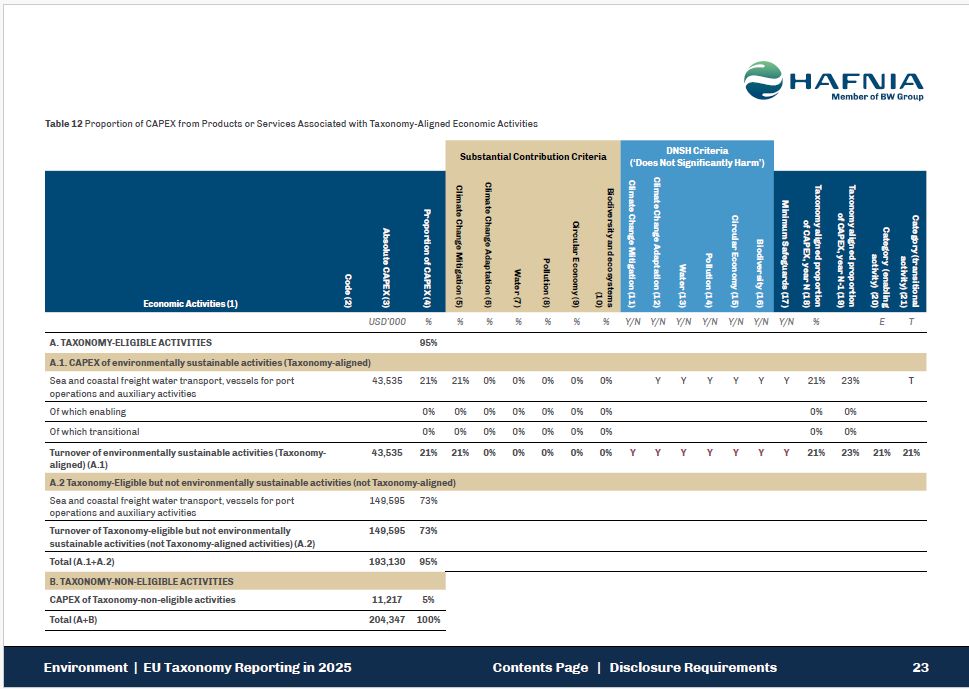
Task: Click the Total (A+B) value 204,347
Action: pos(387,620)
